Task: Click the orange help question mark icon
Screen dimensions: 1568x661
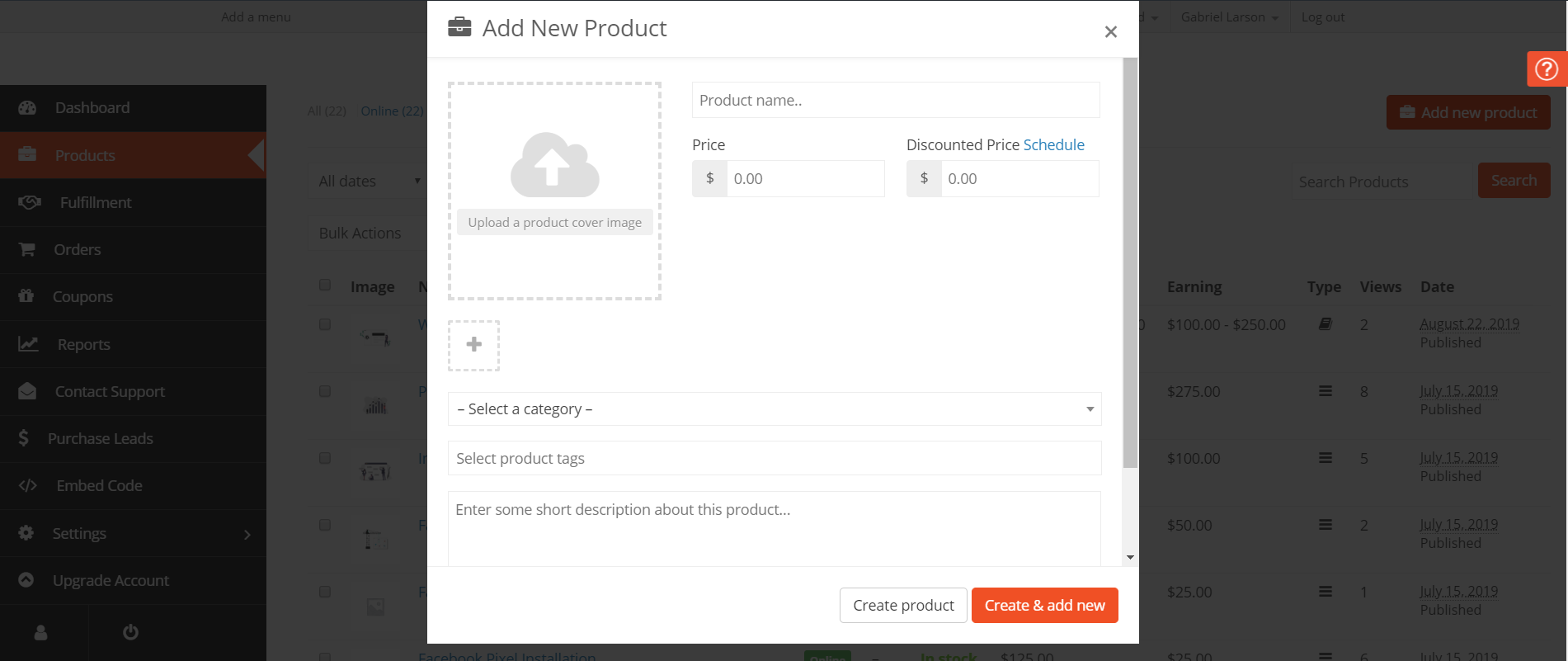Action: [1547, 69]
